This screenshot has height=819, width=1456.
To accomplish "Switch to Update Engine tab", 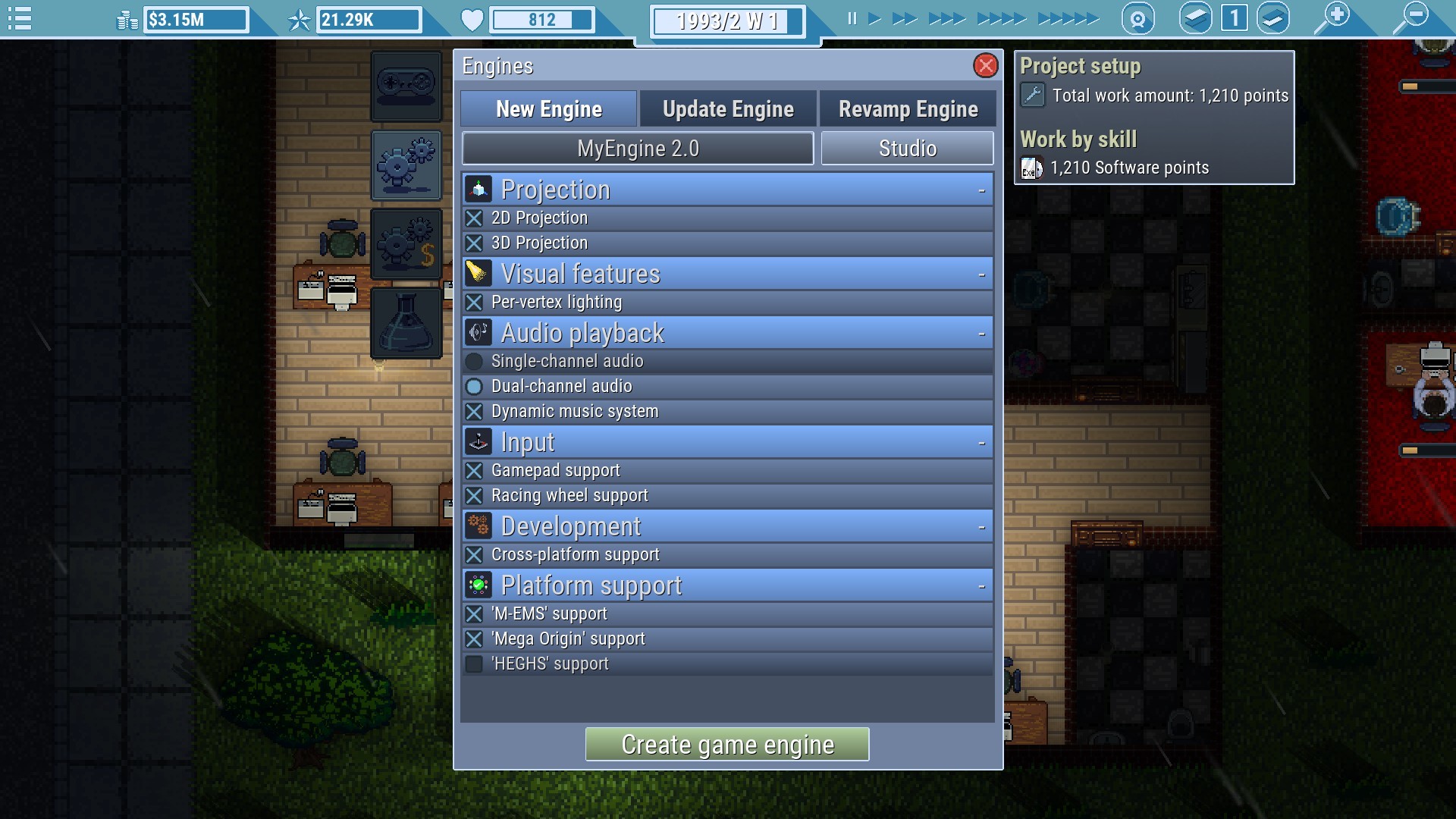I will [x=729, y=108].
